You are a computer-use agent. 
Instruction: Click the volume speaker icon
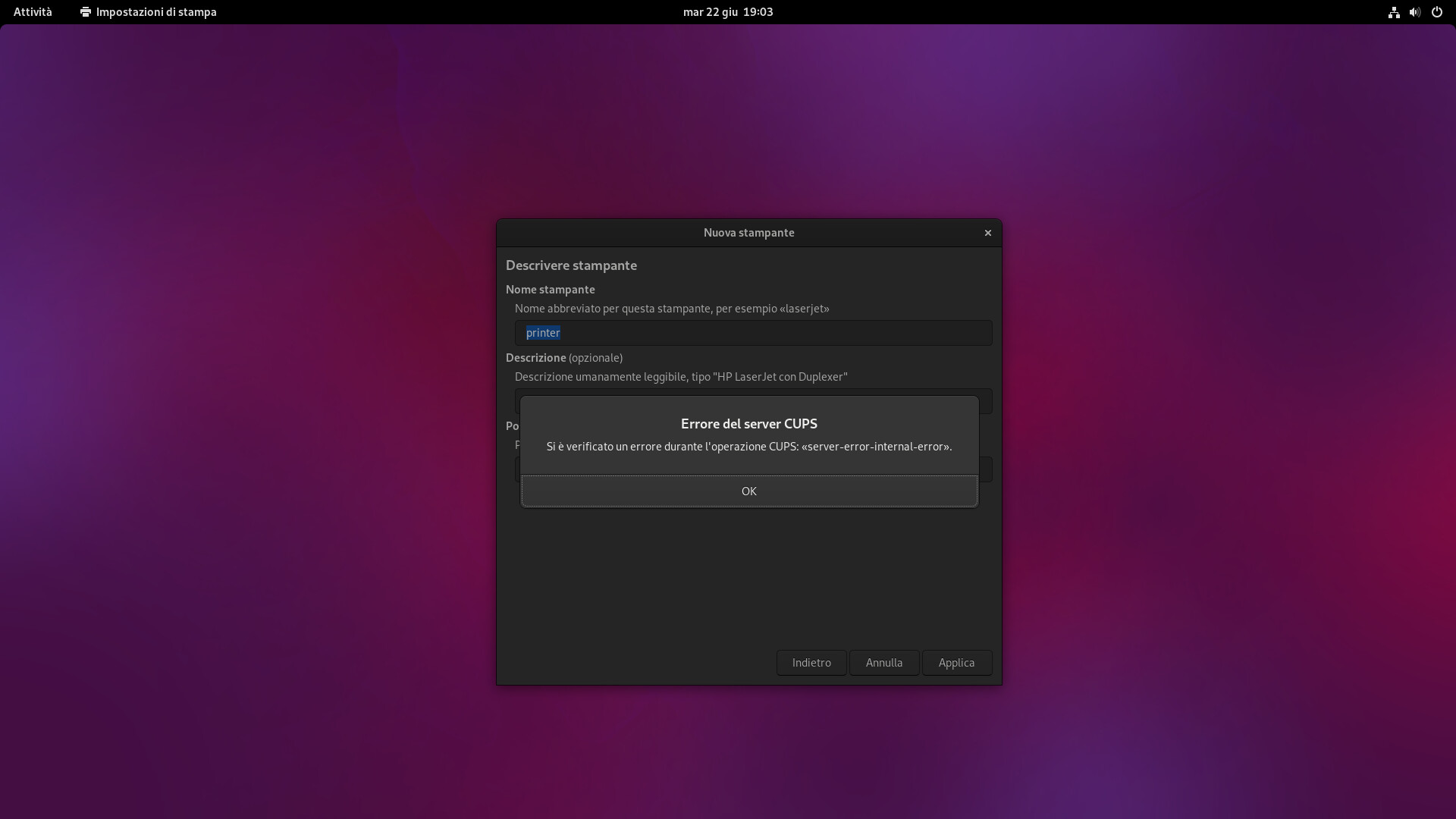[x=1414, y=12]
